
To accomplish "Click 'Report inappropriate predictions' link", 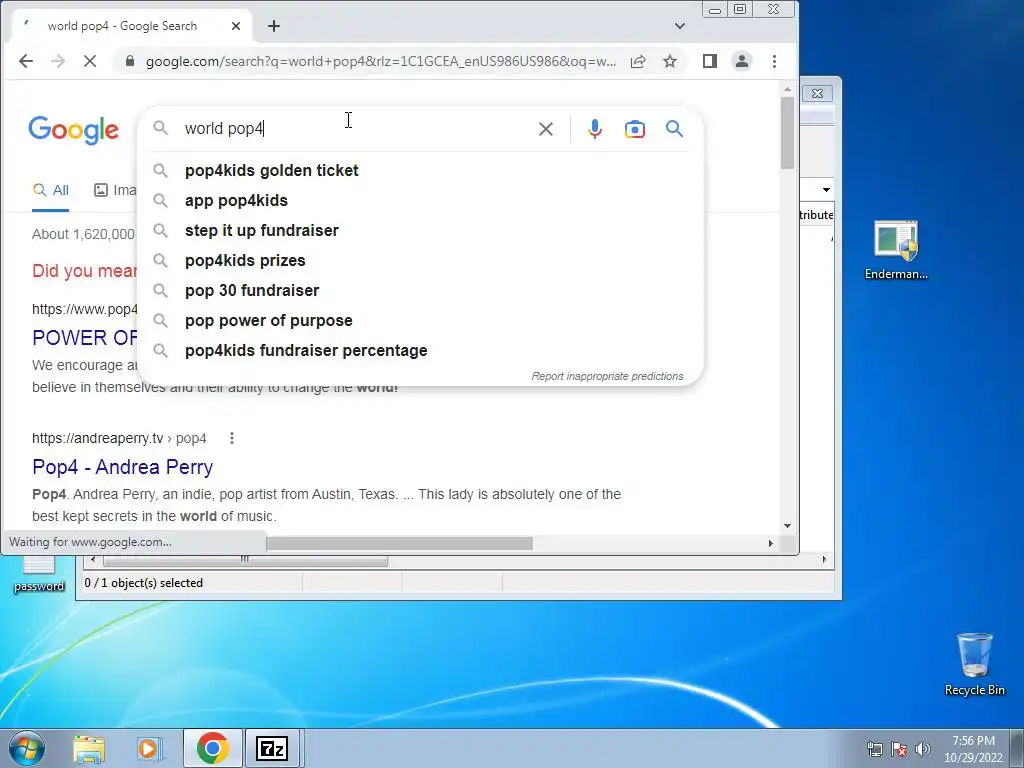I will click(607, 376).
